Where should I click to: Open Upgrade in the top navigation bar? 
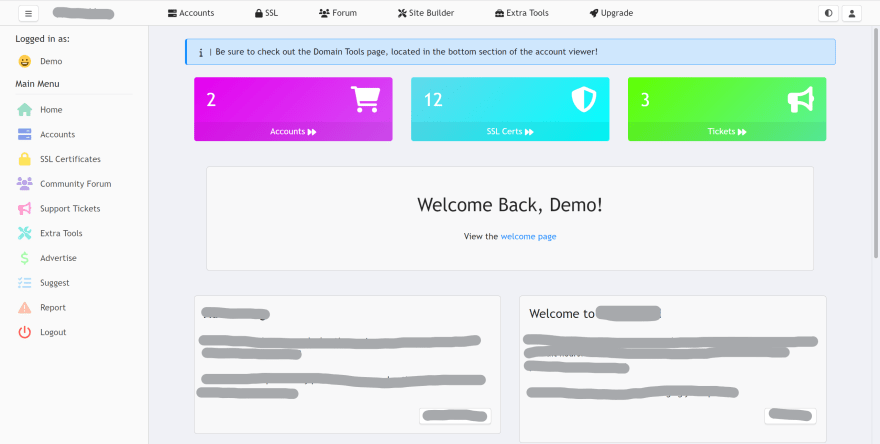coord(611,13)
